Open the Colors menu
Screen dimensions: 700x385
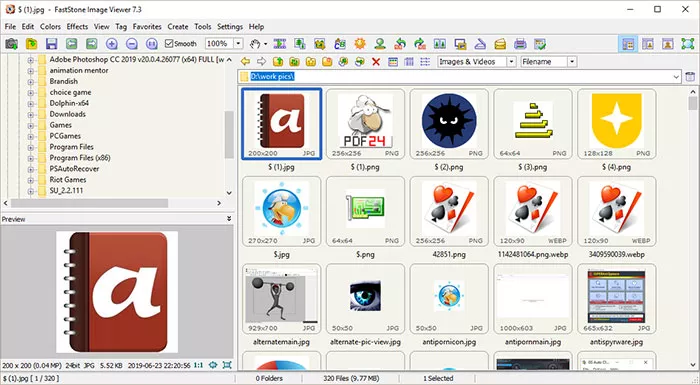click(50, 26)
